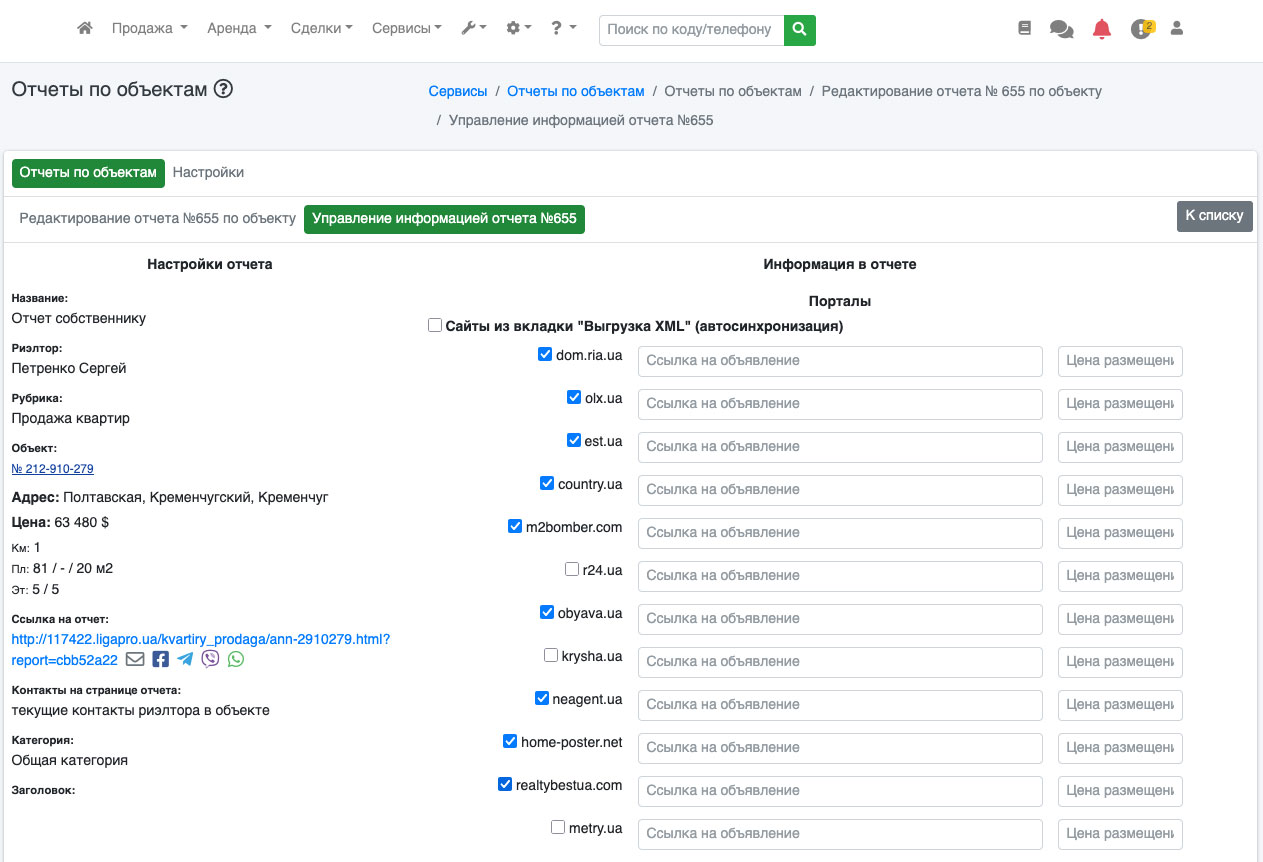
Task: Open the Аренда dropdown menu
Action: point(239,29)
